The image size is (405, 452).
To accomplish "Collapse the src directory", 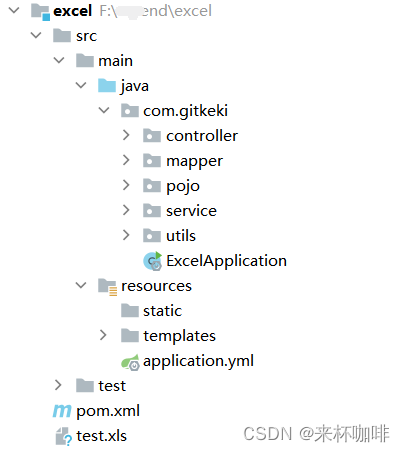I will (x=36, y=35).
